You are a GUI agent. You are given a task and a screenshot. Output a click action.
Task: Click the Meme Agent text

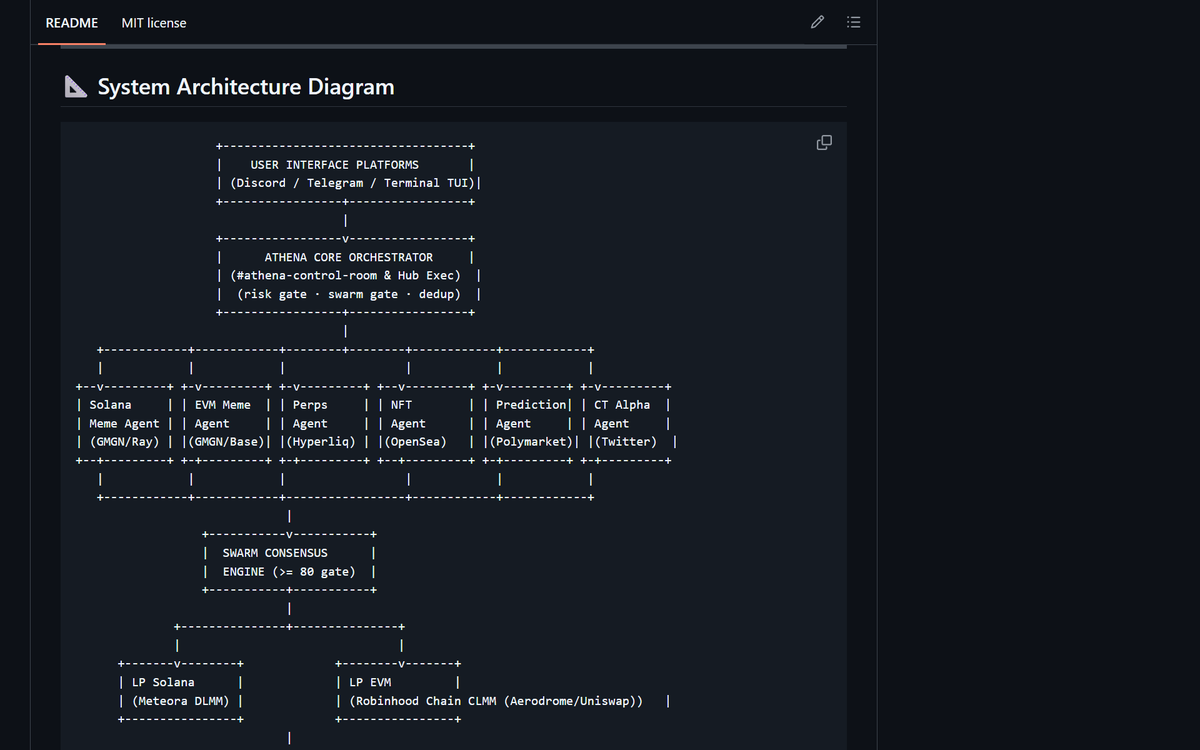pos(124,424)
